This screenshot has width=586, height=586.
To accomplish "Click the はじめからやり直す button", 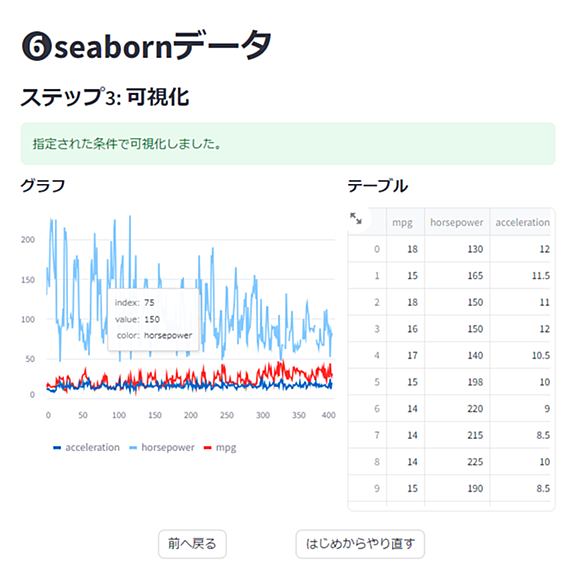I will [x=360, y=544].
